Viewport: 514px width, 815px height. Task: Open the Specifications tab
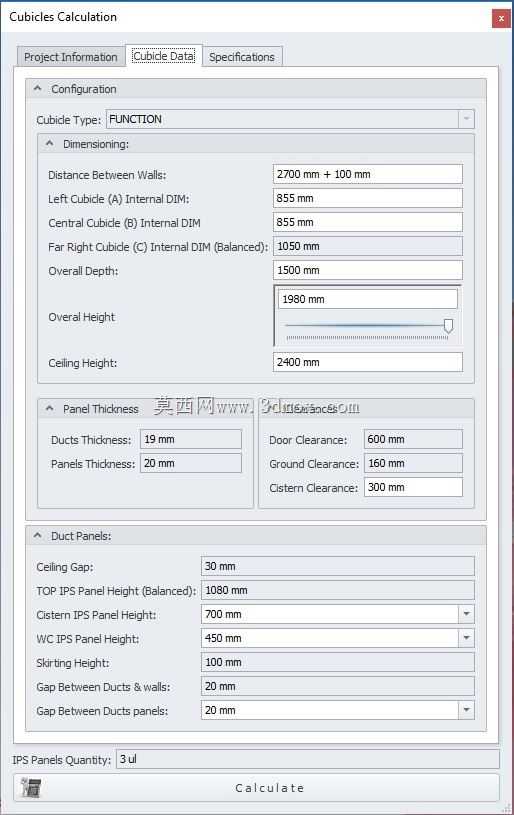[x=242, y=57]
